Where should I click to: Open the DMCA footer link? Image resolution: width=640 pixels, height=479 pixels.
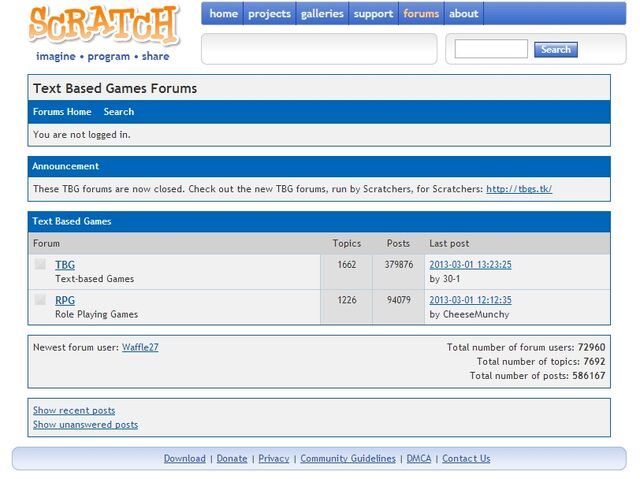pos(419,459)
